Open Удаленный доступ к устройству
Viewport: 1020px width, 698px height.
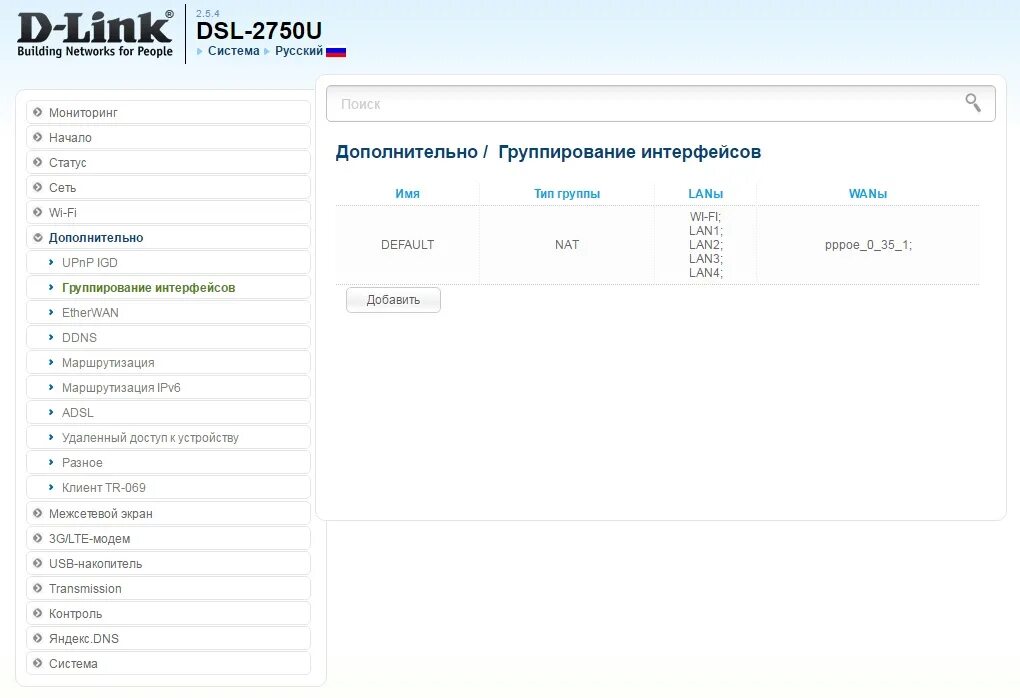[x=168, y=438]
